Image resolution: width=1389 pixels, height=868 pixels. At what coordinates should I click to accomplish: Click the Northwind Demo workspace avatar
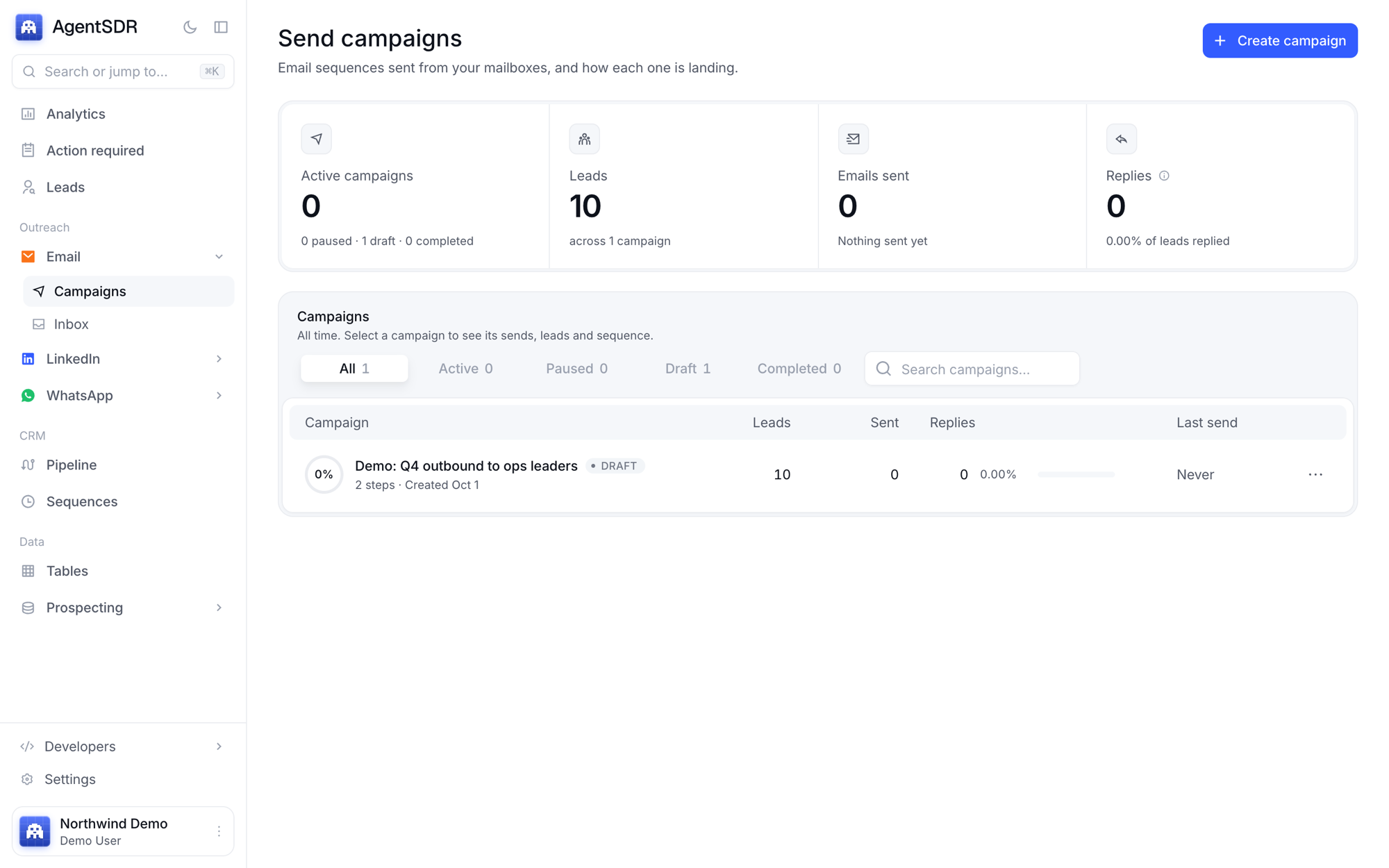[35, 831]
